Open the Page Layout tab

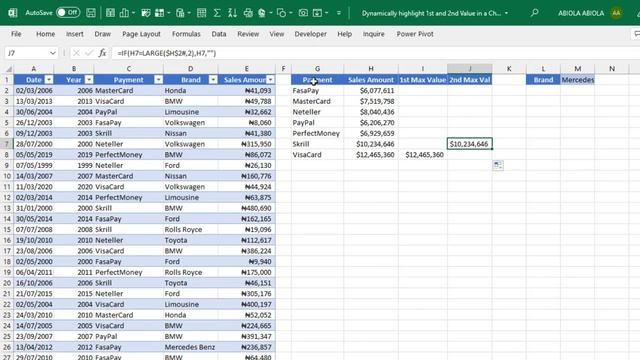point(141,34)
